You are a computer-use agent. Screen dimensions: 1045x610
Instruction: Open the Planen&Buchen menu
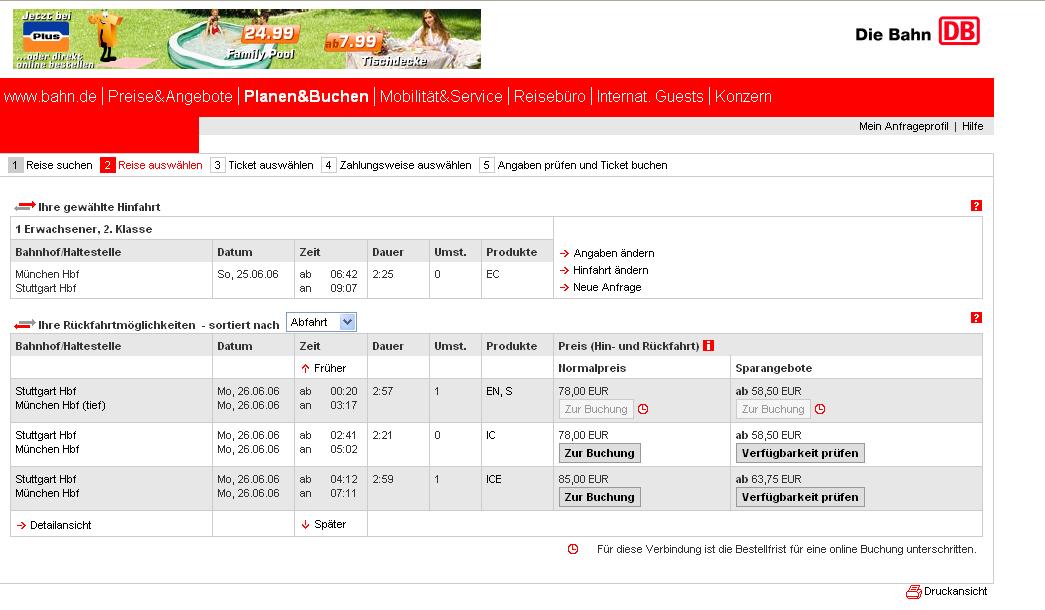[x=306, y=97]
